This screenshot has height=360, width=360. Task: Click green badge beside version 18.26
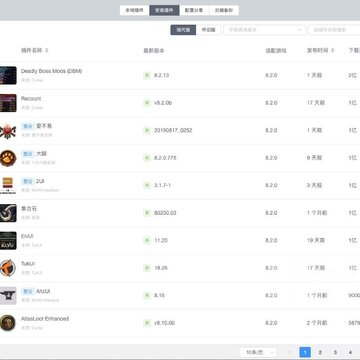[x=147, y=268]
